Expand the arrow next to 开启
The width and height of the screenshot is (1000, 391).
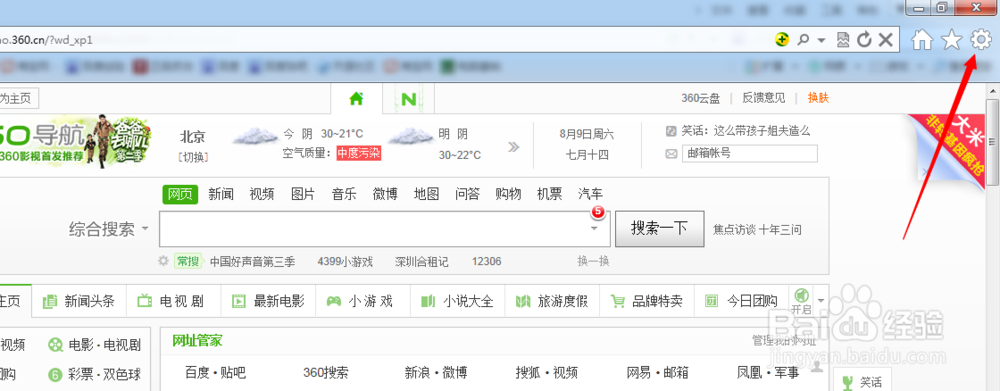(x=821, y=300)
